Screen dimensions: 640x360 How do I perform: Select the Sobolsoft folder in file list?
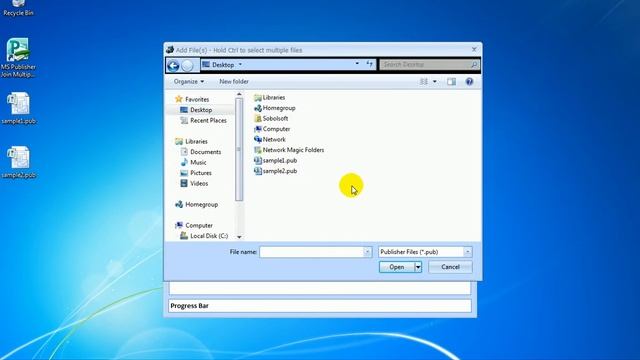pos(271,118)
